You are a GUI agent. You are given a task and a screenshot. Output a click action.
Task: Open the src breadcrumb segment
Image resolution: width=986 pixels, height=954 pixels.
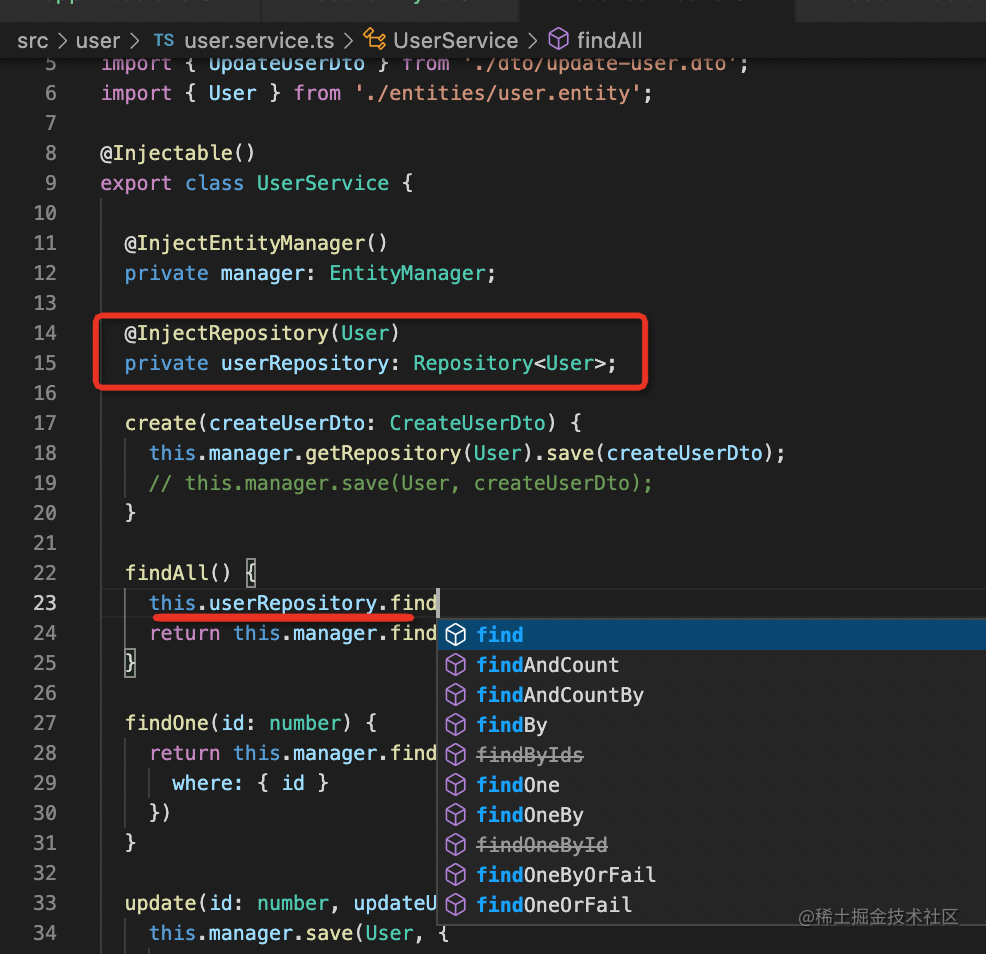pos(34,41)
